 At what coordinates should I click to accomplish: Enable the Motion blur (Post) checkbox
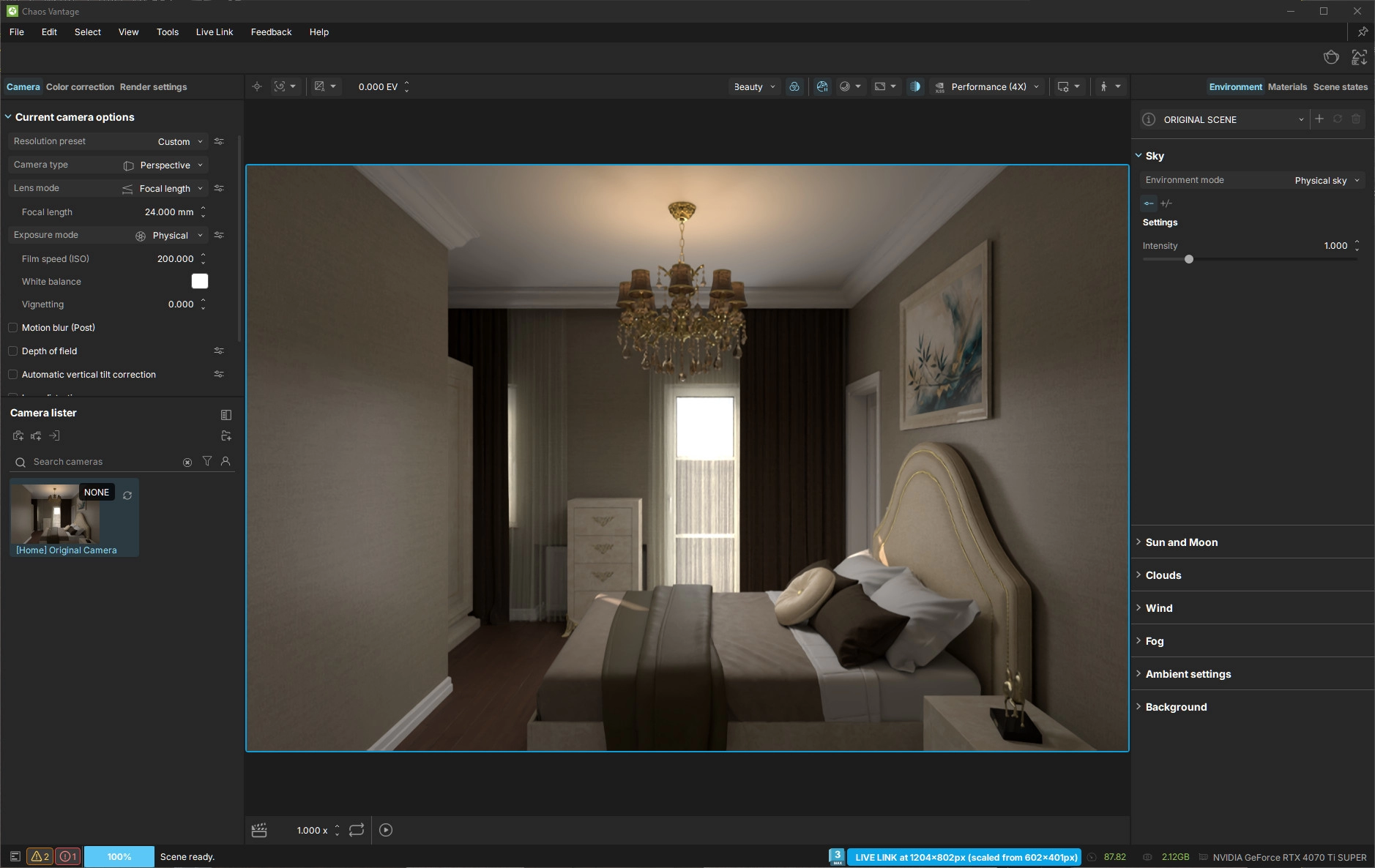point(12,328)
